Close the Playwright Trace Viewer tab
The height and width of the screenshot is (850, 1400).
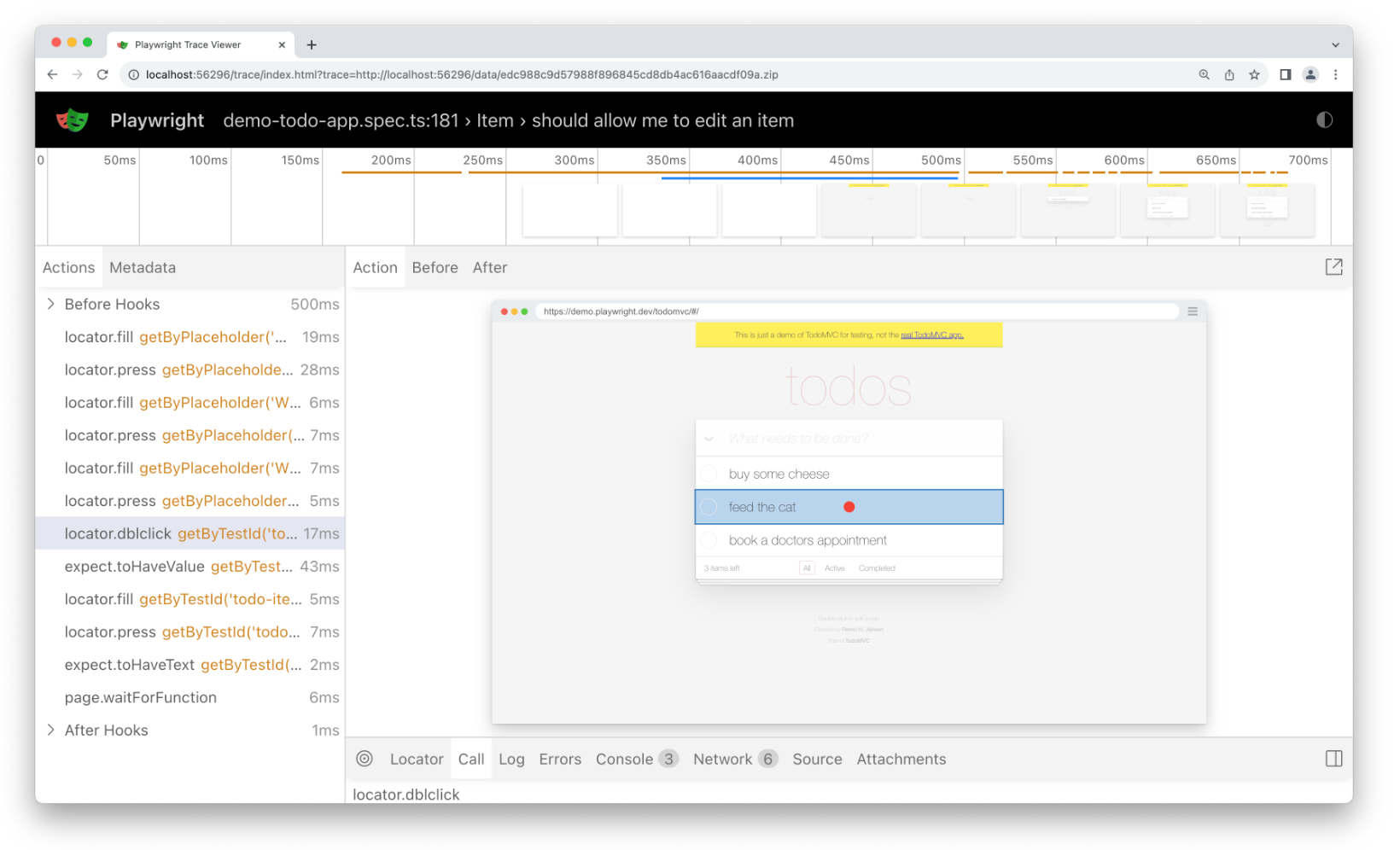[x=282, y=44]
